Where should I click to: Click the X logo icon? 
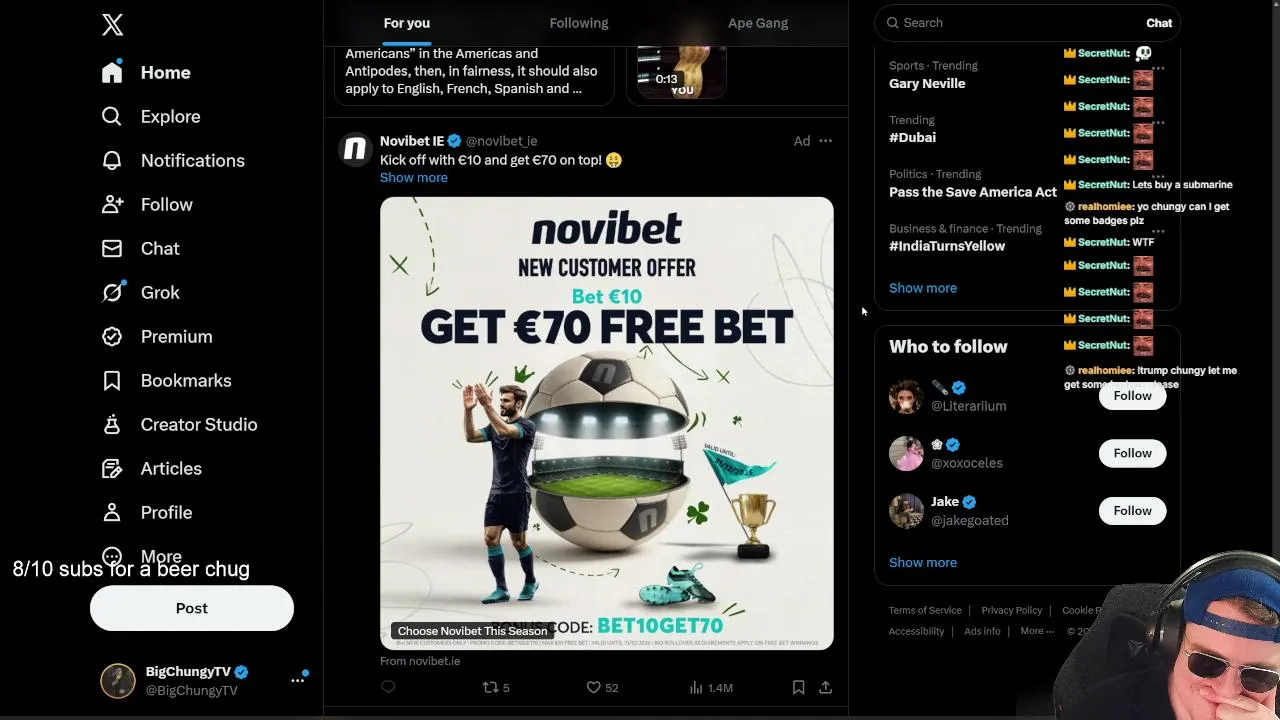[112, 25]
